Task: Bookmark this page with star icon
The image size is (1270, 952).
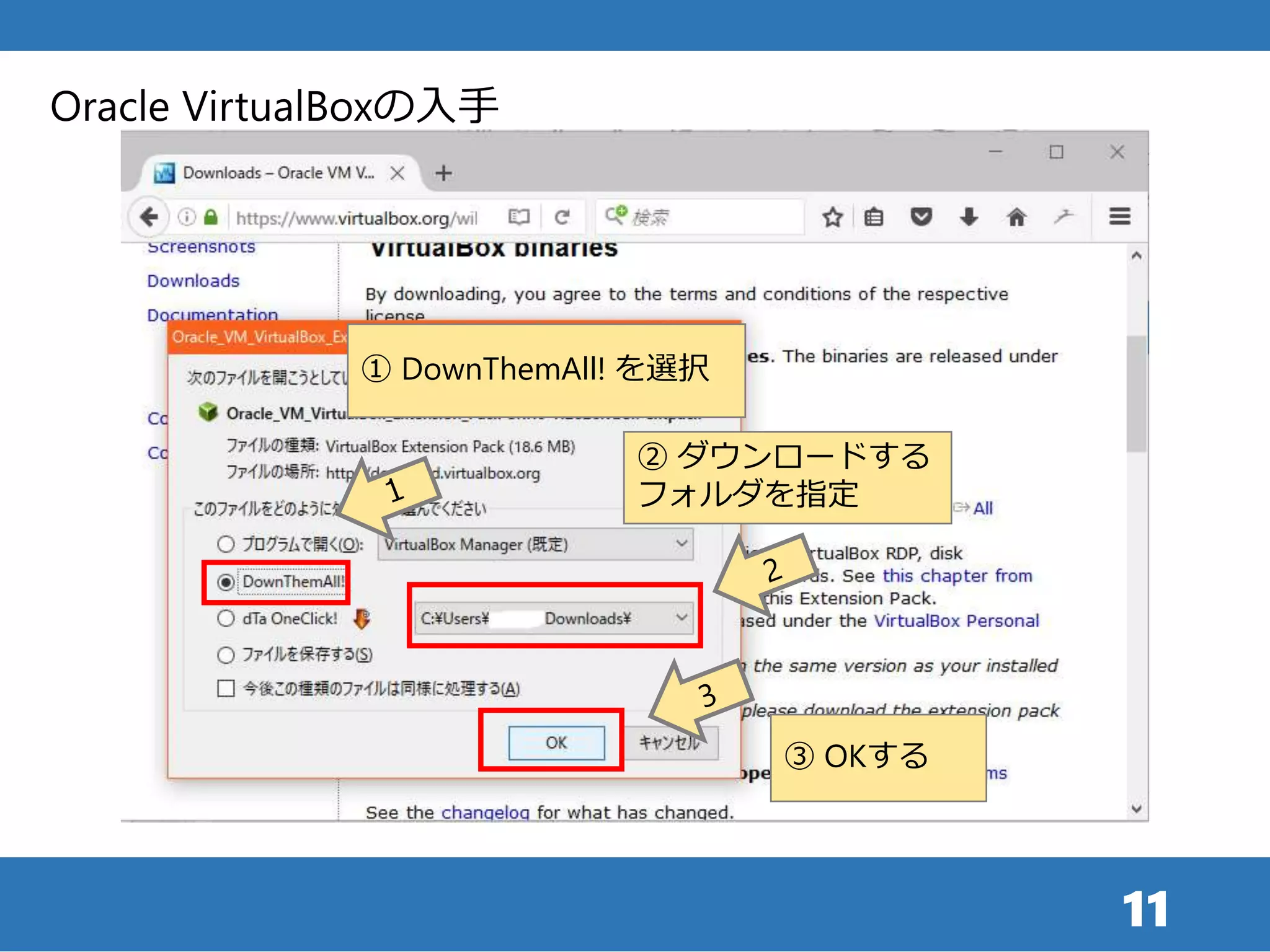Action: (x=832, y=217)
